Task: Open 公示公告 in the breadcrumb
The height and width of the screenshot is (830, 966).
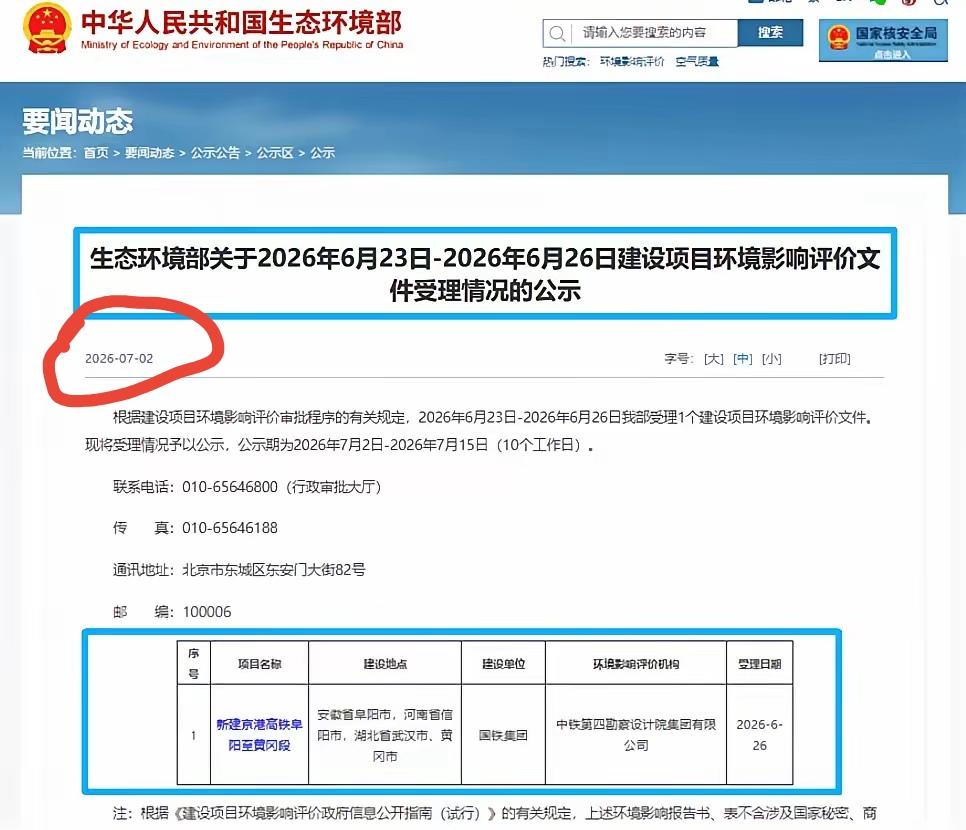Action: pyautogui.click(x=215, y=153)
